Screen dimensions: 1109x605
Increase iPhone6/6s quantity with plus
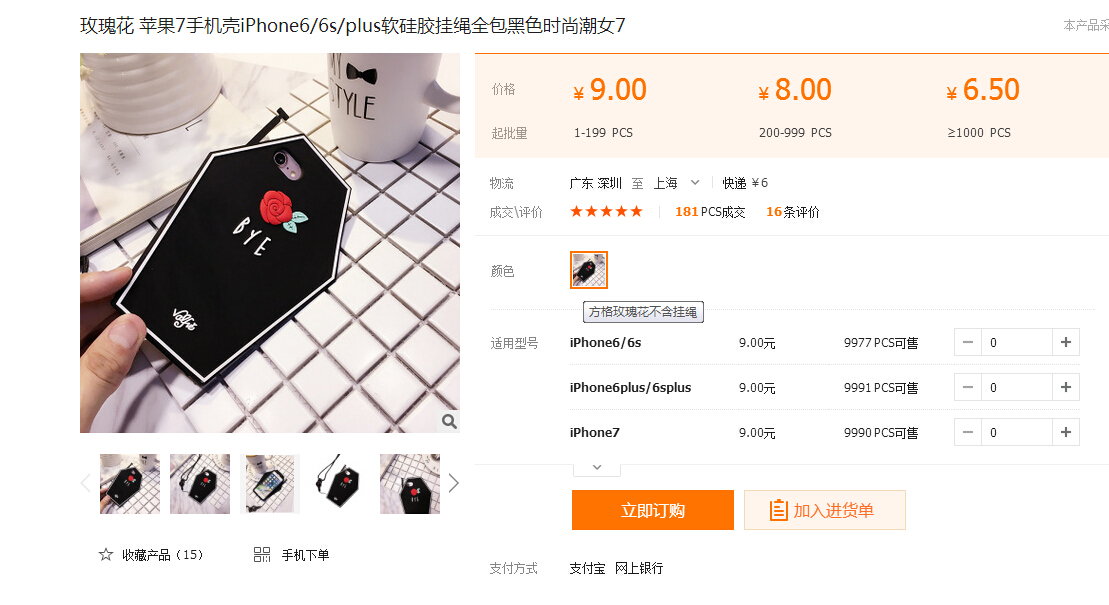pos(1066,342)
